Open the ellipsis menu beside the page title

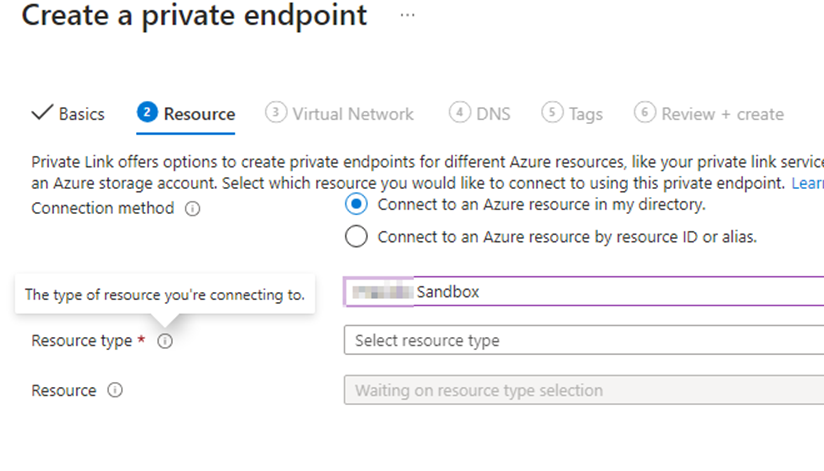[x=407, y=15]
